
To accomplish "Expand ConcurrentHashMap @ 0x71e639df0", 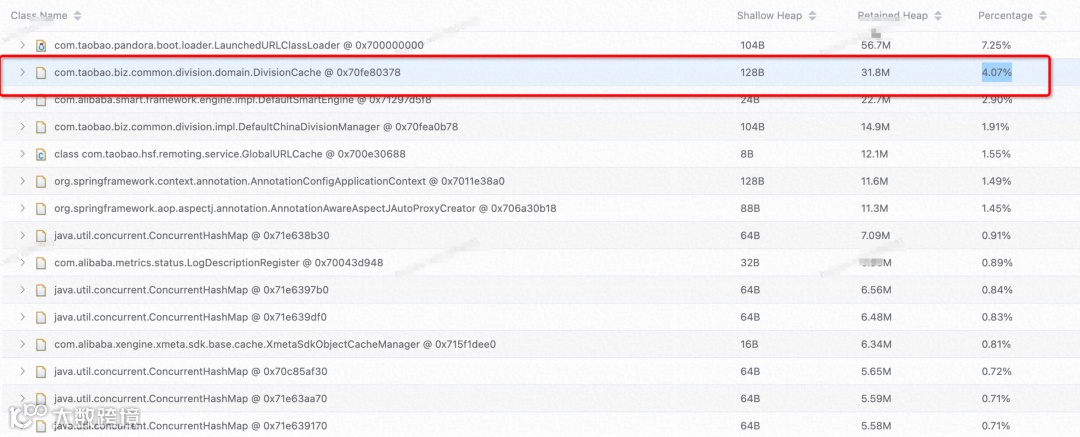I will [22, 317].
